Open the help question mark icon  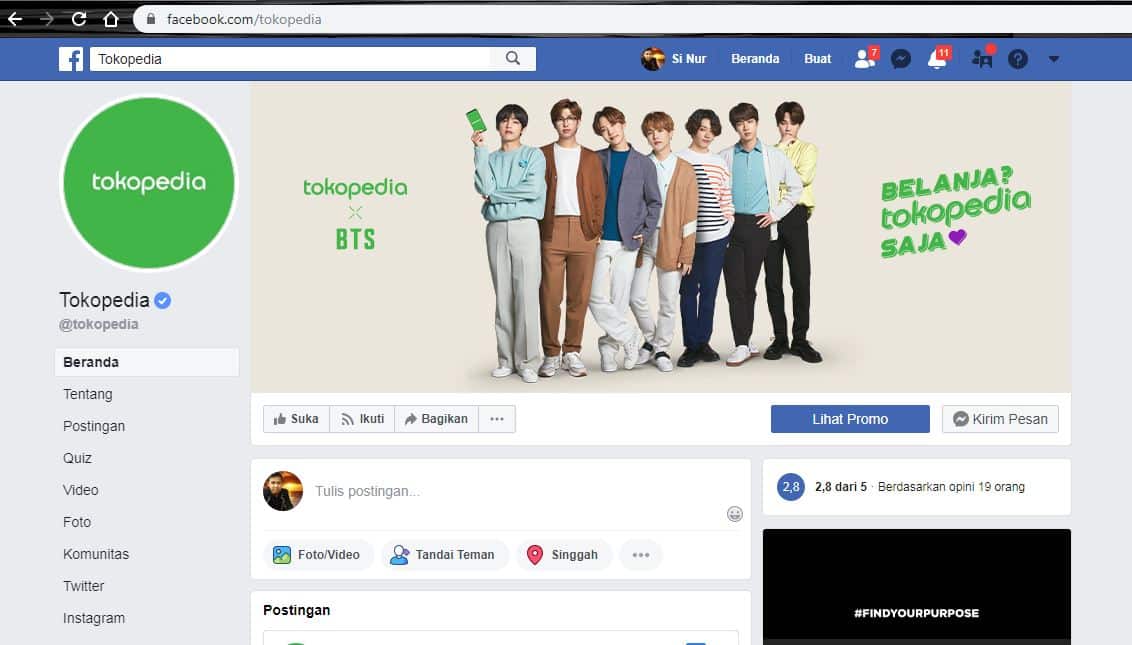click(1018, 59)
